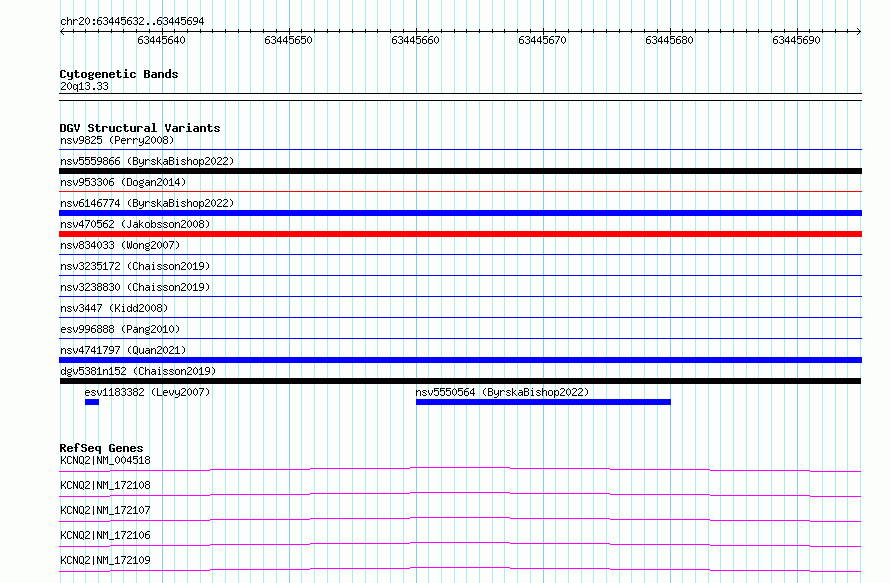Select transcript KCNQ2|NM_172107 label
Viewport: 890px width, 583px height.
[x=105, y=510]
